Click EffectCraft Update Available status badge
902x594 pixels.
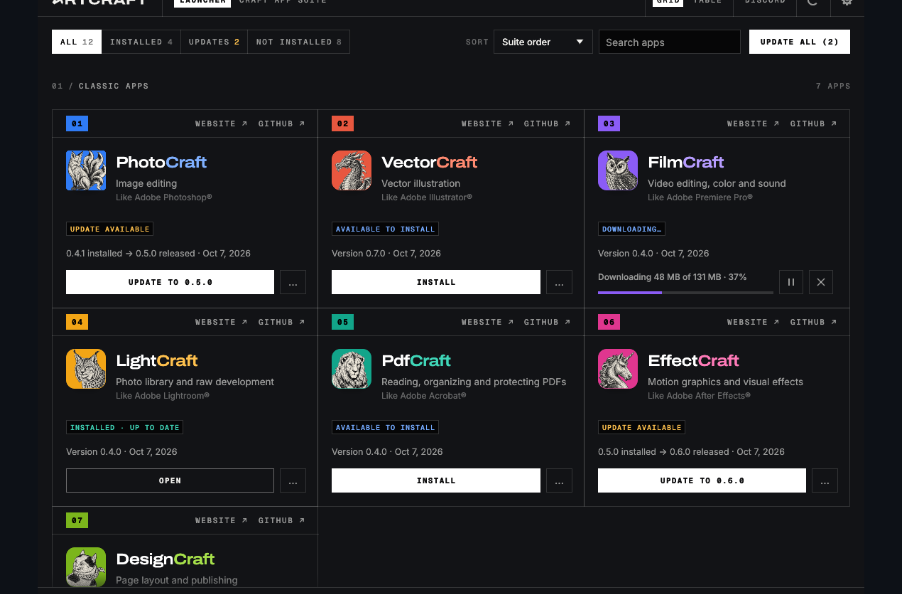(x=641, y=427)
